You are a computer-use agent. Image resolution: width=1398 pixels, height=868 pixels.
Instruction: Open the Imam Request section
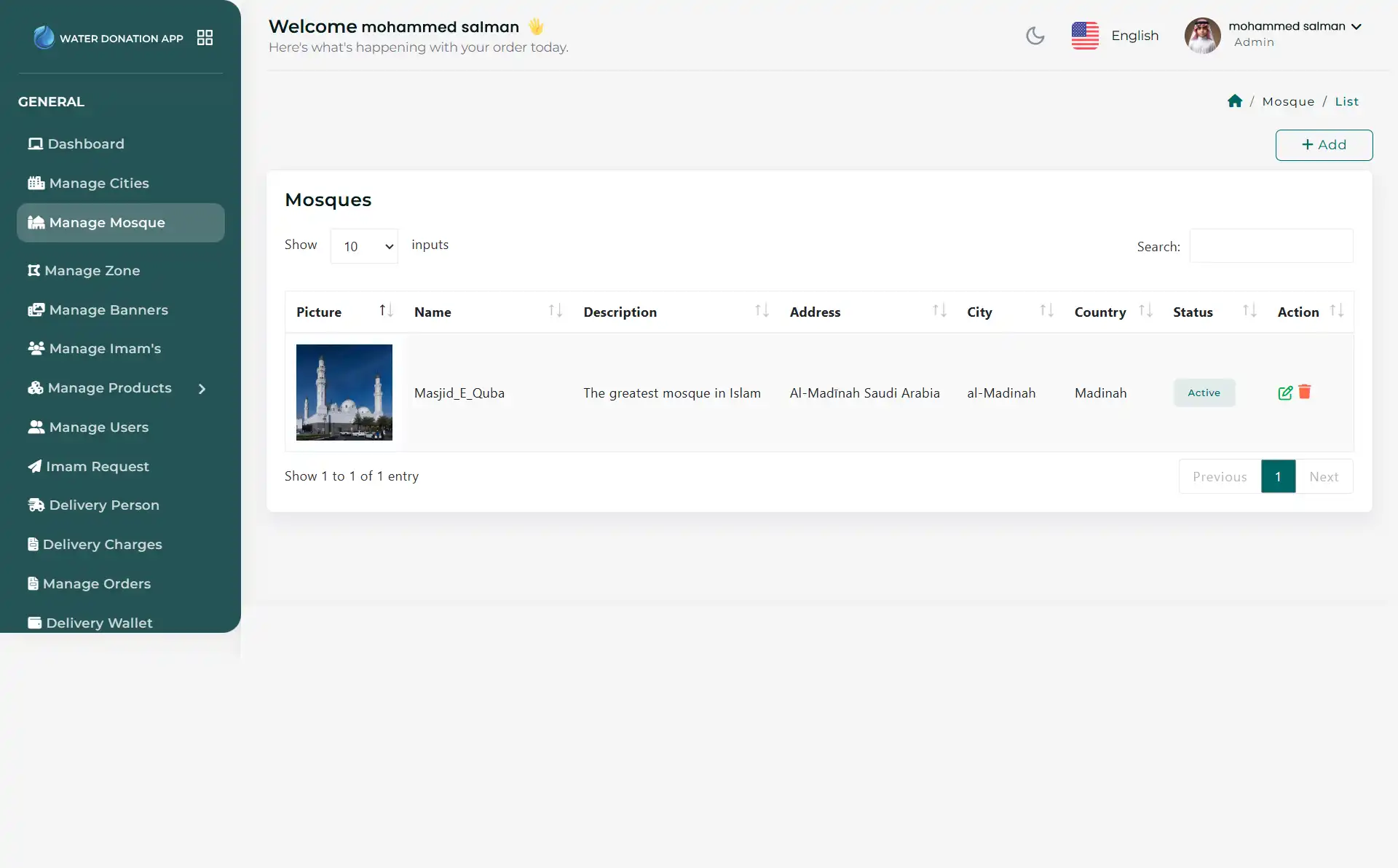(96, 466)
